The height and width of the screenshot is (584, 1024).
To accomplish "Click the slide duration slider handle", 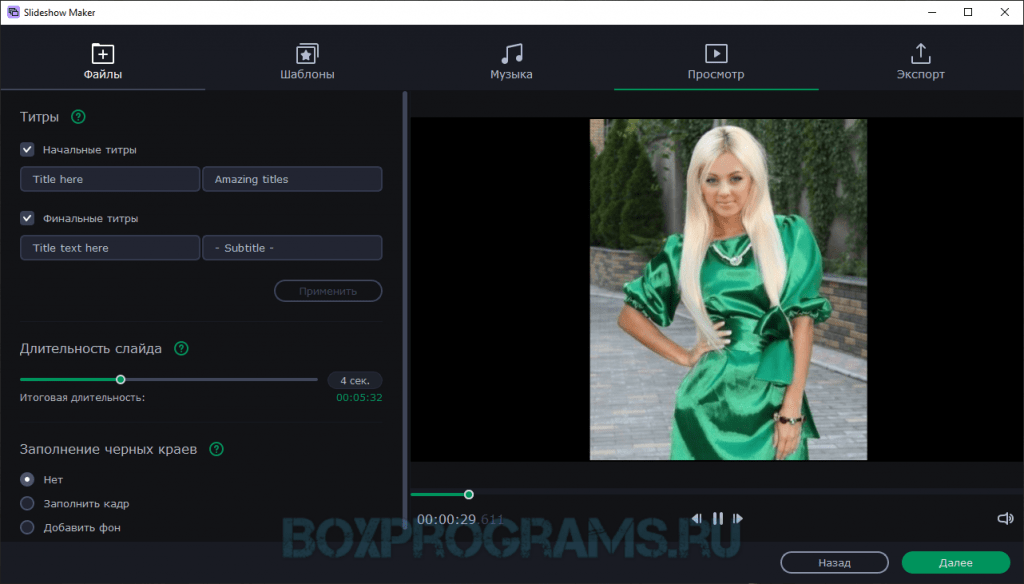I will (120, 380).
